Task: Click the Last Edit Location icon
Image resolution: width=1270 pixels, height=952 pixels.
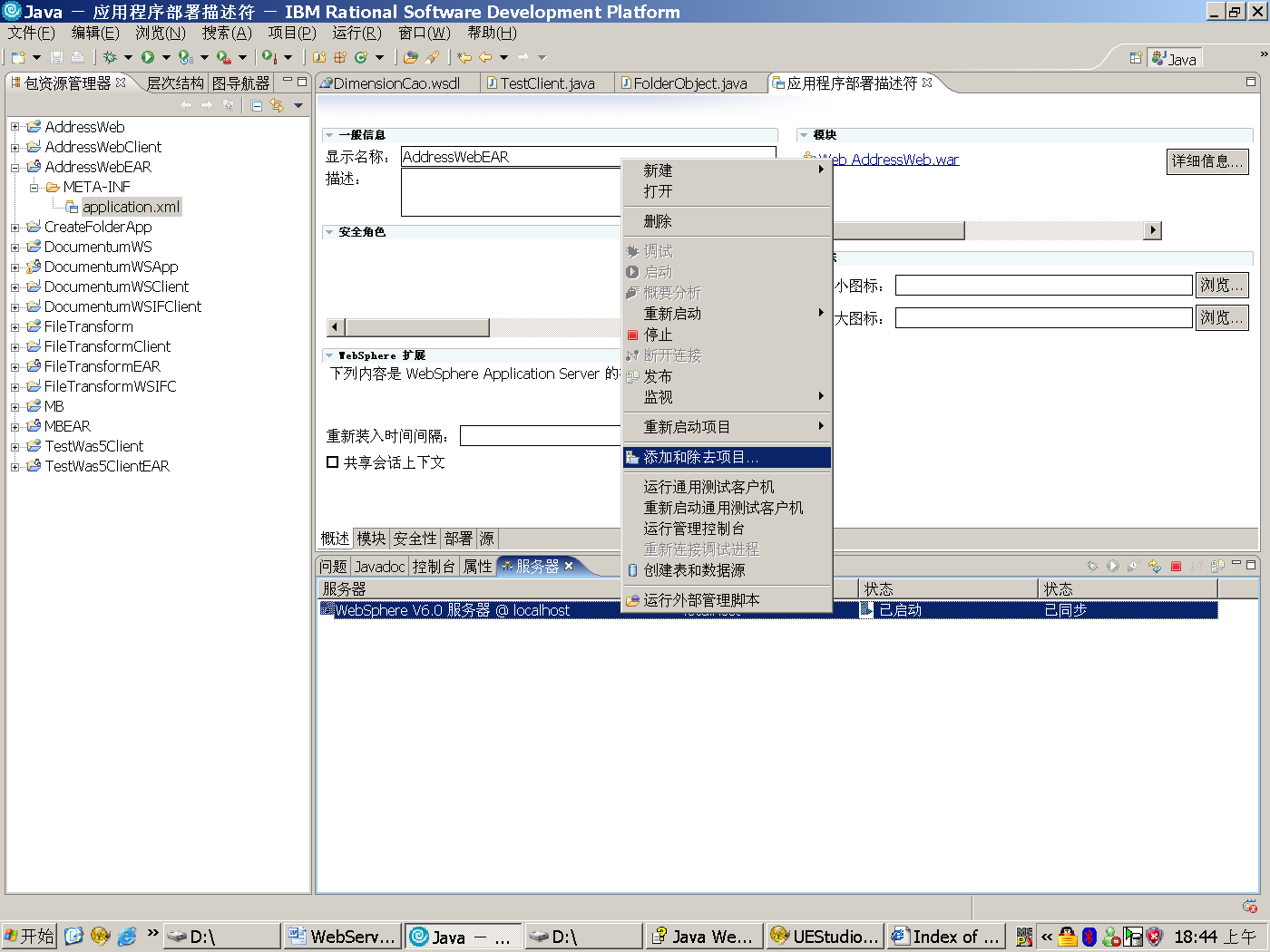Action: pyautogui.click(x=464, y=57)
